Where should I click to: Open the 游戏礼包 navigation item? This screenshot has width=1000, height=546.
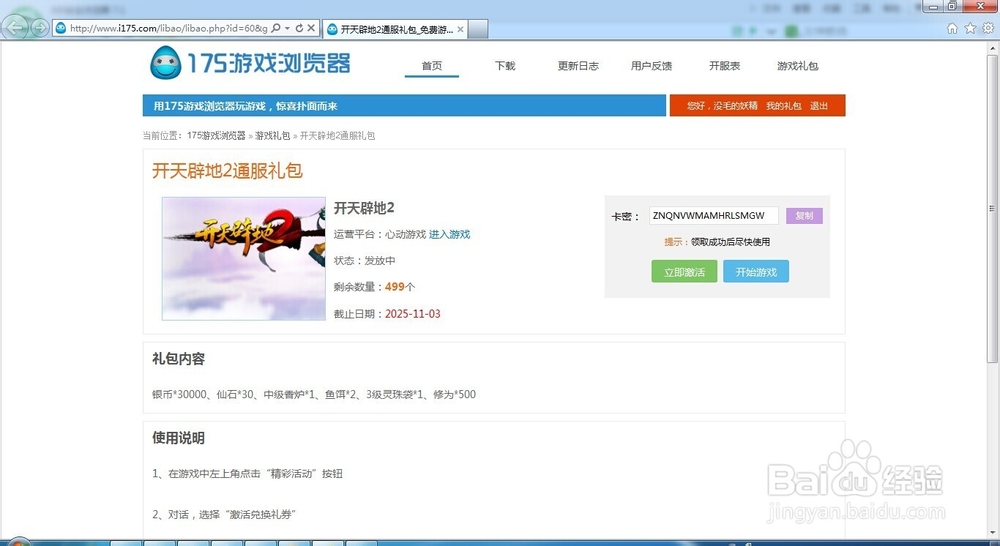pyautogui.click(x=797, y=66)
